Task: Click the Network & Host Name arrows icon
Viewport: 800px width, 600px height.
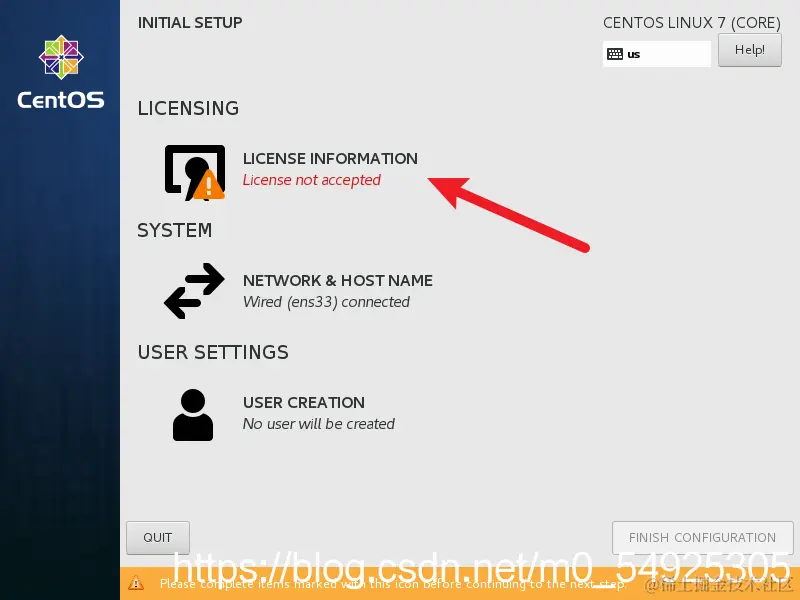Action: coord(194,291)
